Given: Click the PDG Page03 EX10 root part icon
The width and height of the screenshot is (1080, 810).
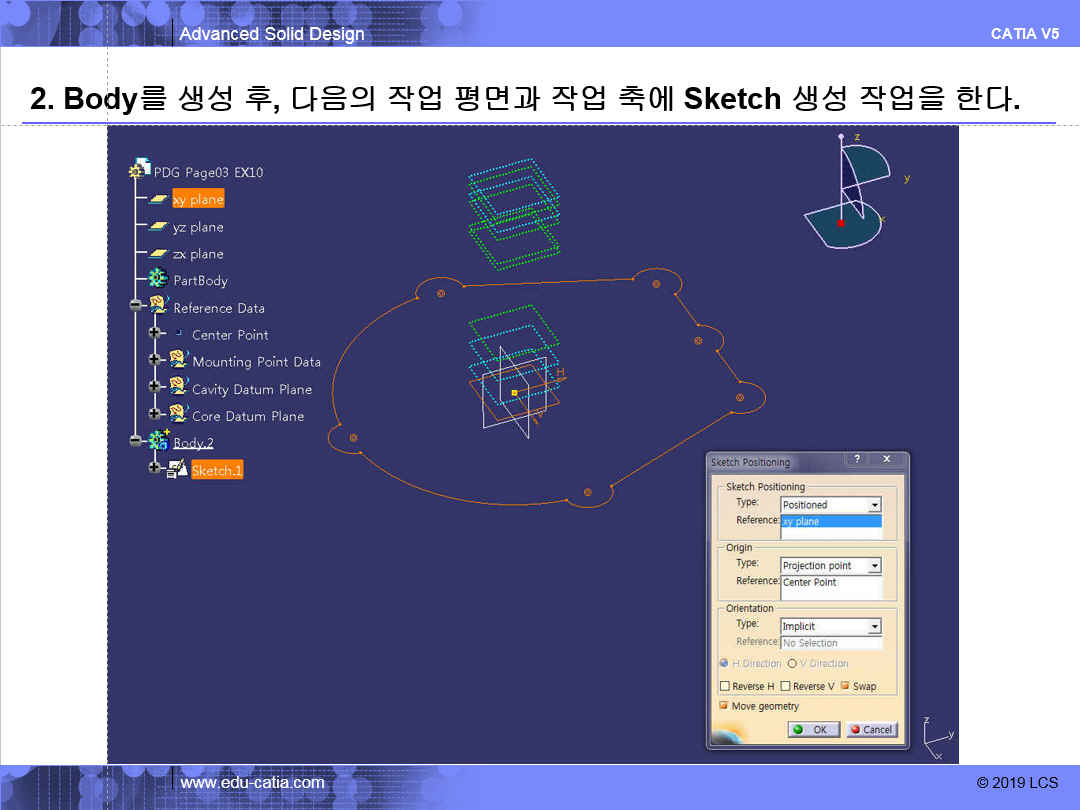Looking at the screenshot, I should click(139, 171).
